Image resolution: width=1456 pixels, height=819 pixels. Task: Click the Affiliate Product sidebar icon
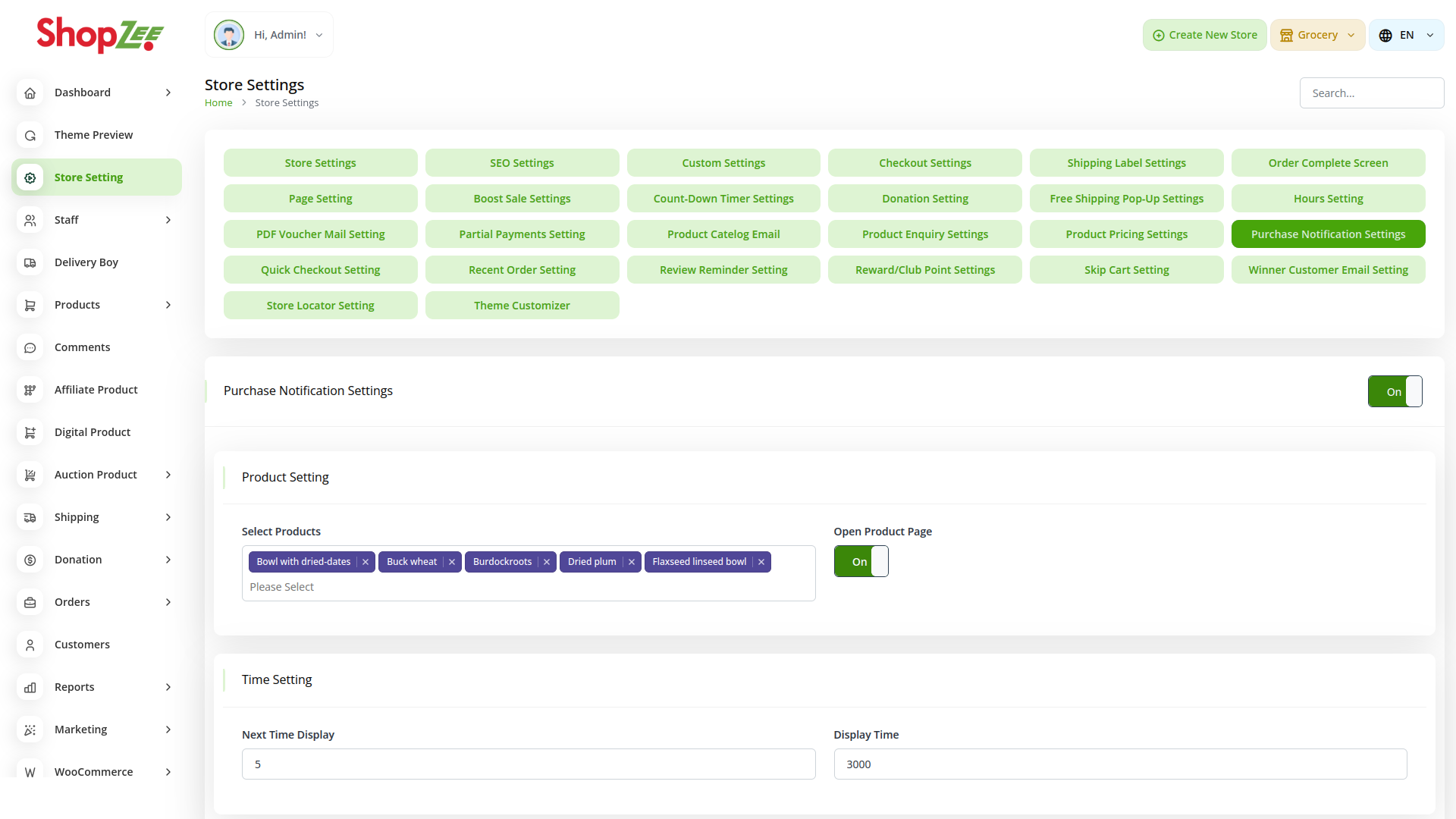point(30,390)
